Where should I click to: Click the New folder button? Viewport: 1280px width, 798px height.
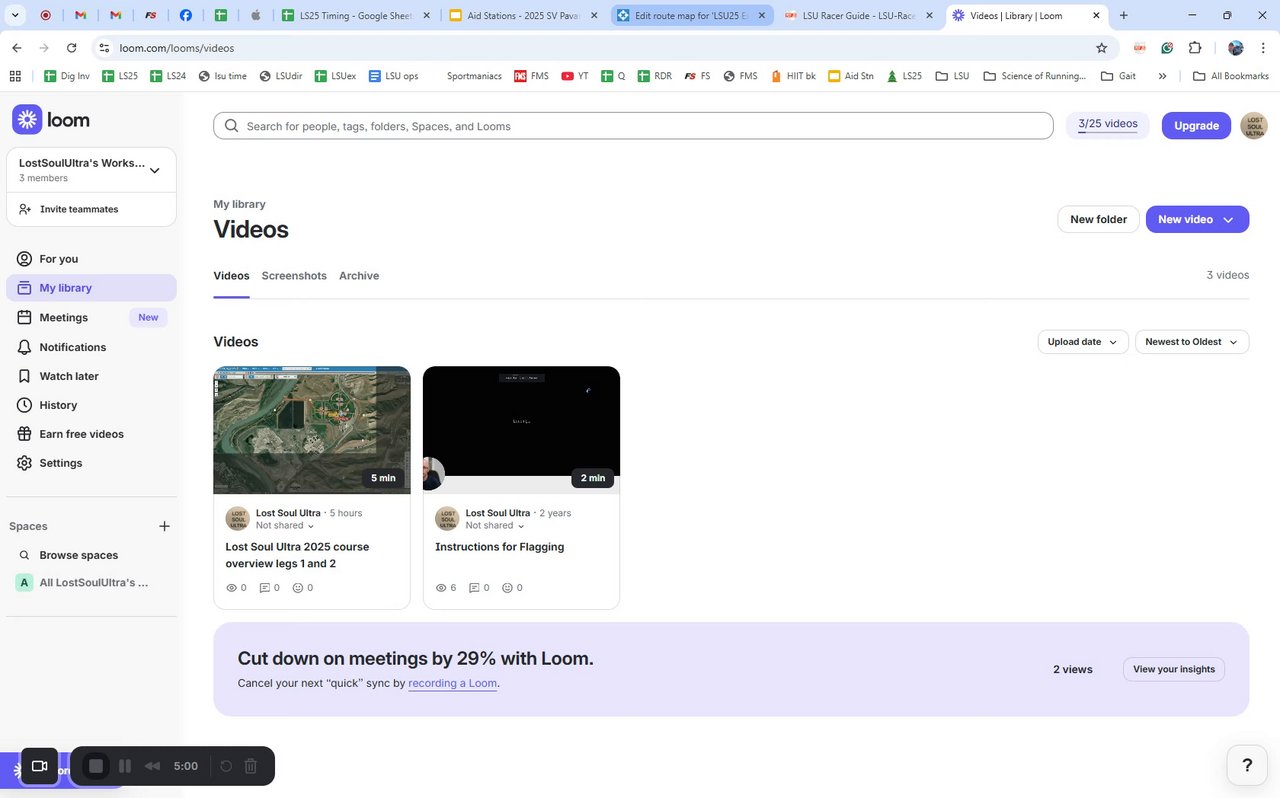point(1098,219)
